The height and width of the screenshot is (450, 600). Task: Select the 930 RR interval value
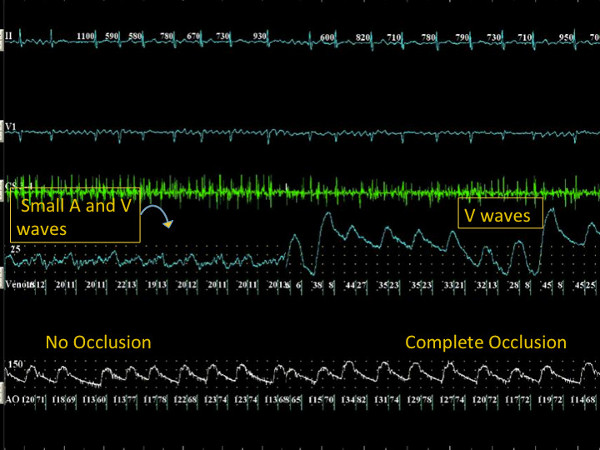pyautogui.click(x=259, y=36)
